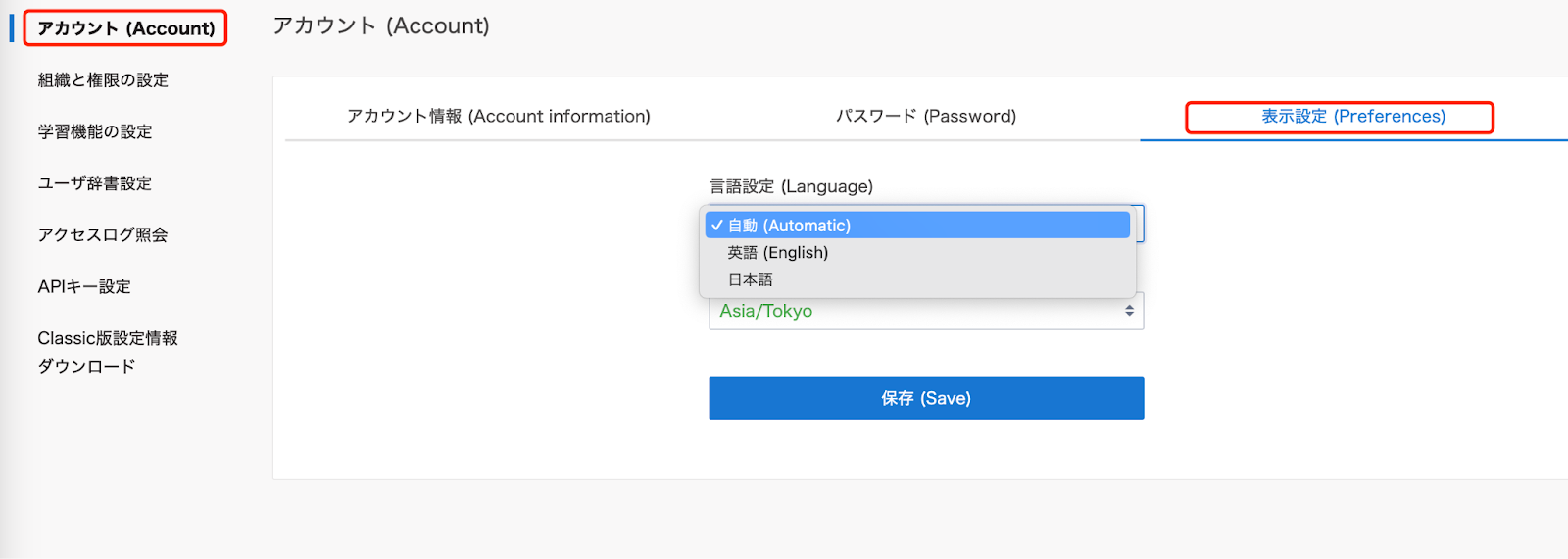Click the Asia/Tokyo up-down arrows icon
This screenshot has width=1568, height=559.
click(1129, 311)
